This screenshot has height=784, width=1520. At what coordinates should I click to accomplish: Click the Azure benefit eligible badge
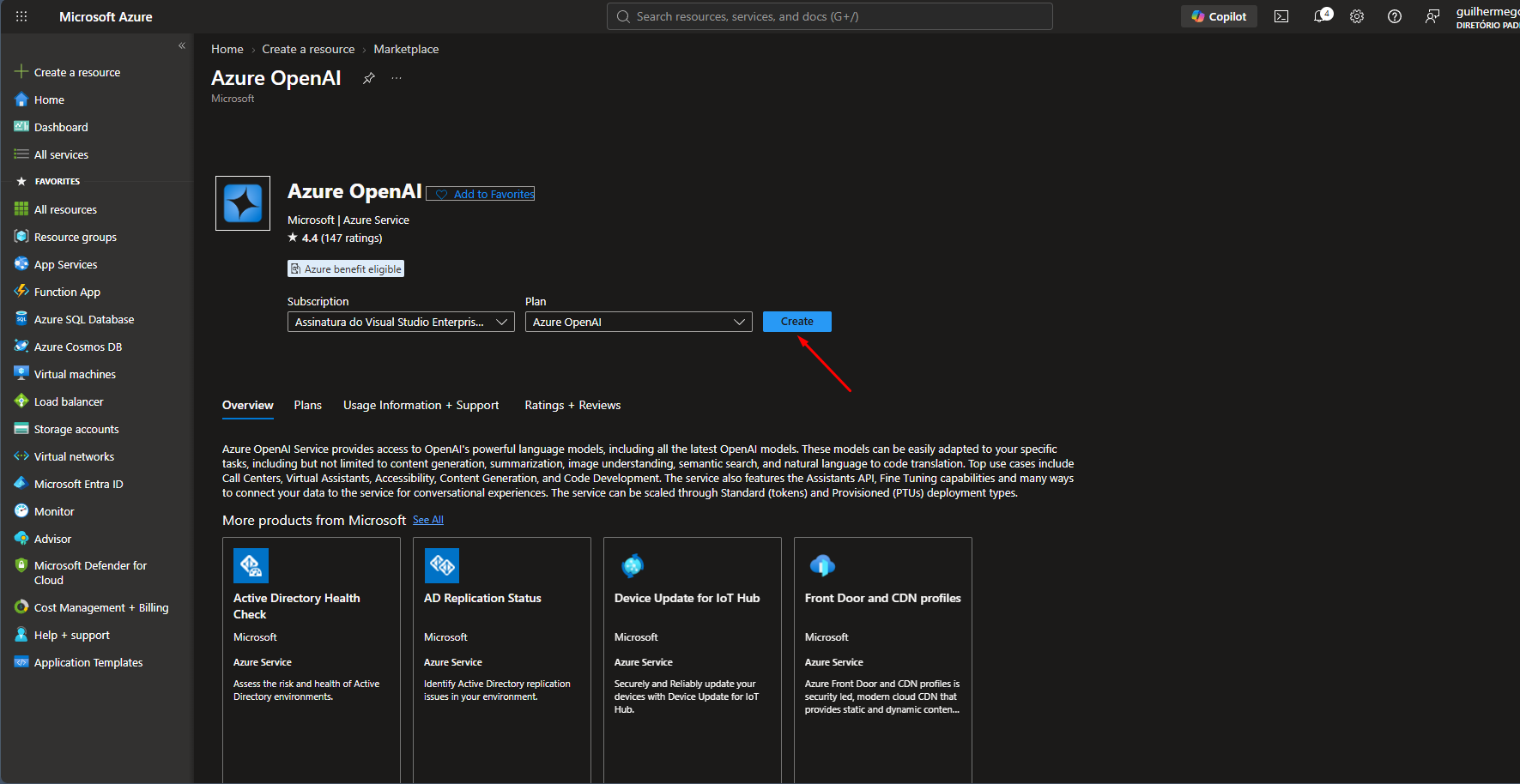(x=346, y=268)
